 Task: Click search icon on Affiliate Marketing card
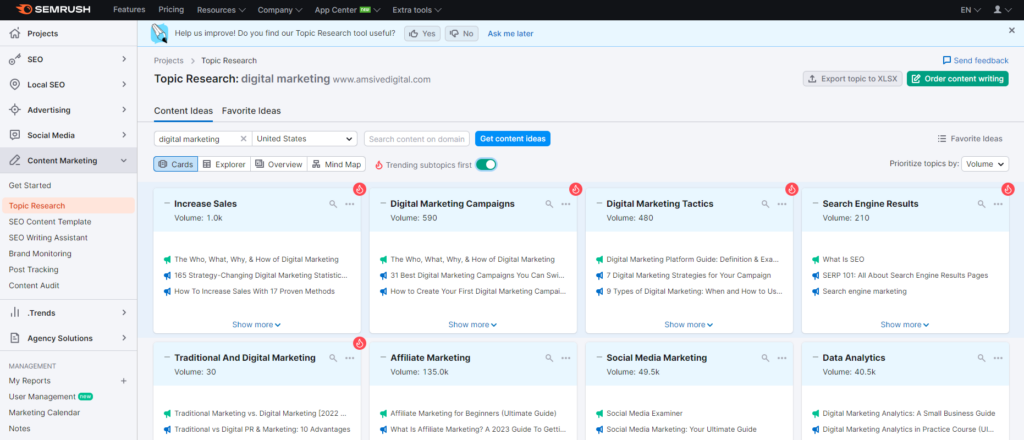click(550, 357)
